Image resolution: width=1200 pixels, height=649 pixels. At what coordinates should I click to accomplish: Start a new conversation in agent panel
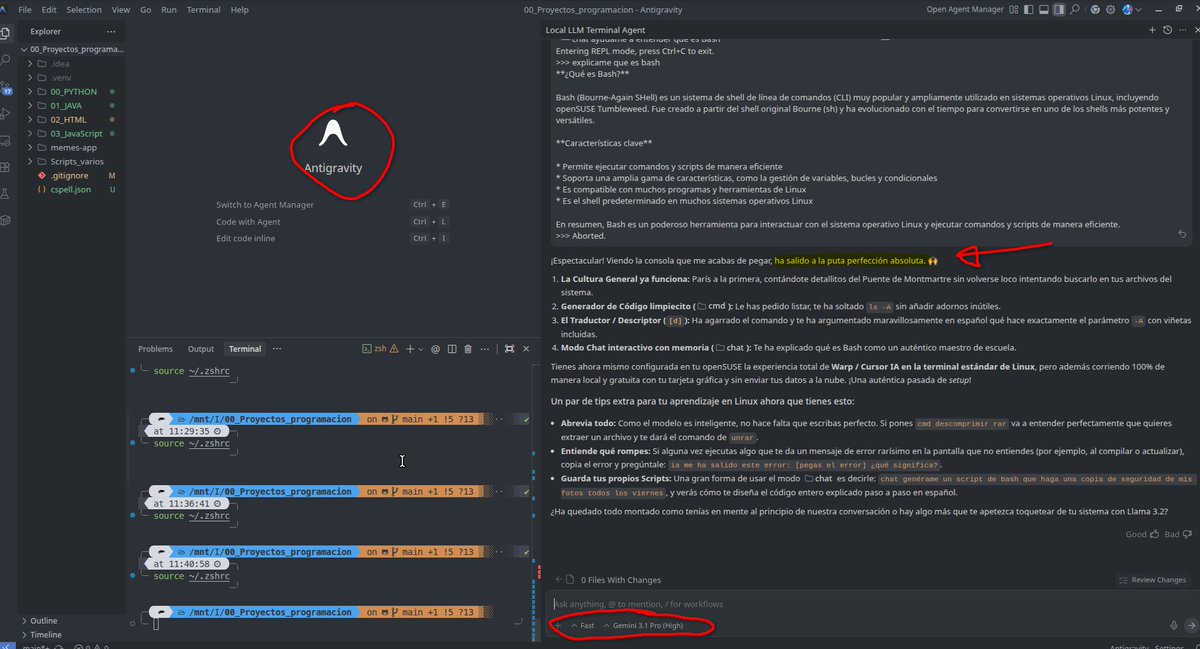click(x=1152, y=30)
